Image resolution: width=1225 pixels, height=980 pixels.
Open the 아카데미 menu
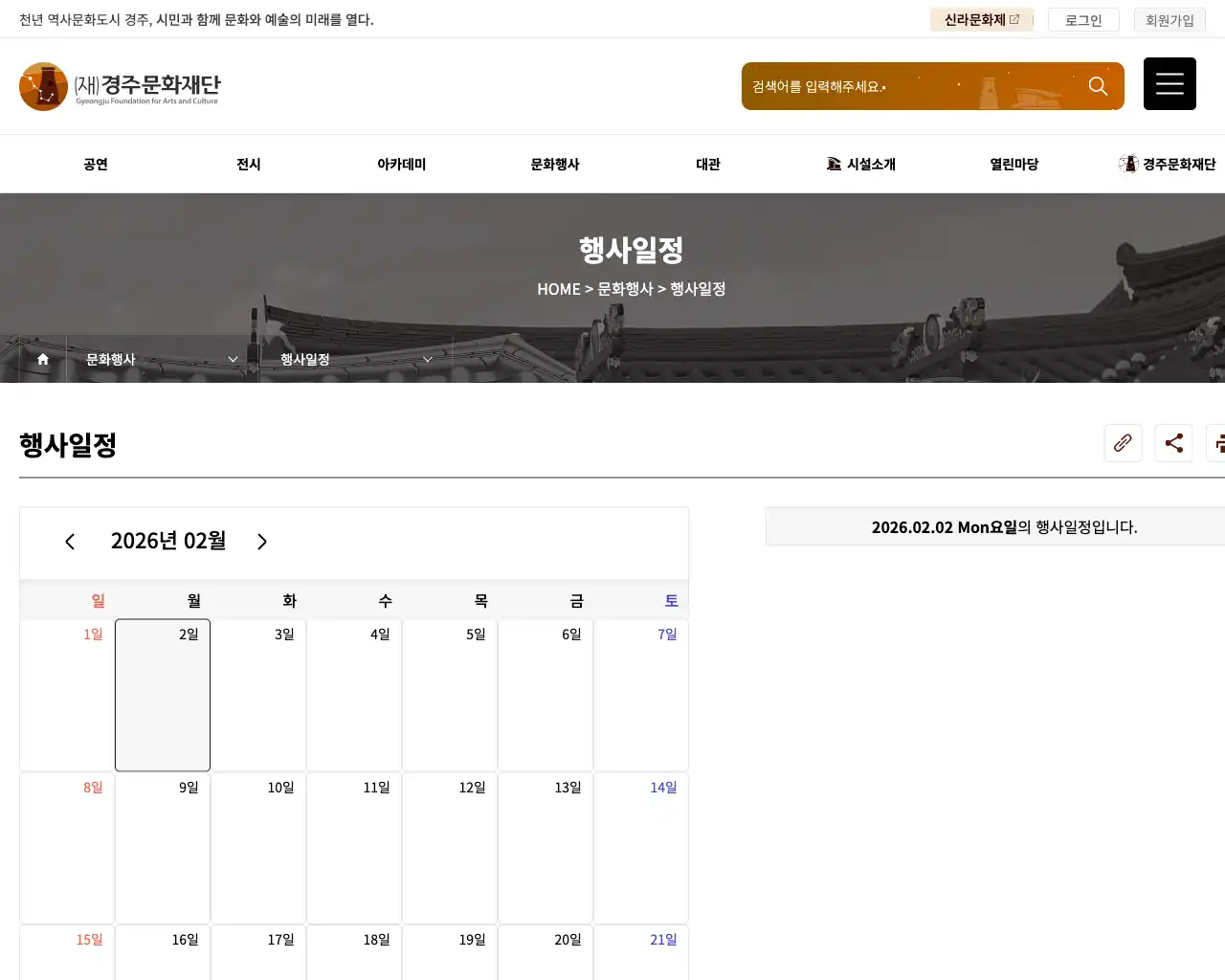coord(402,165)
